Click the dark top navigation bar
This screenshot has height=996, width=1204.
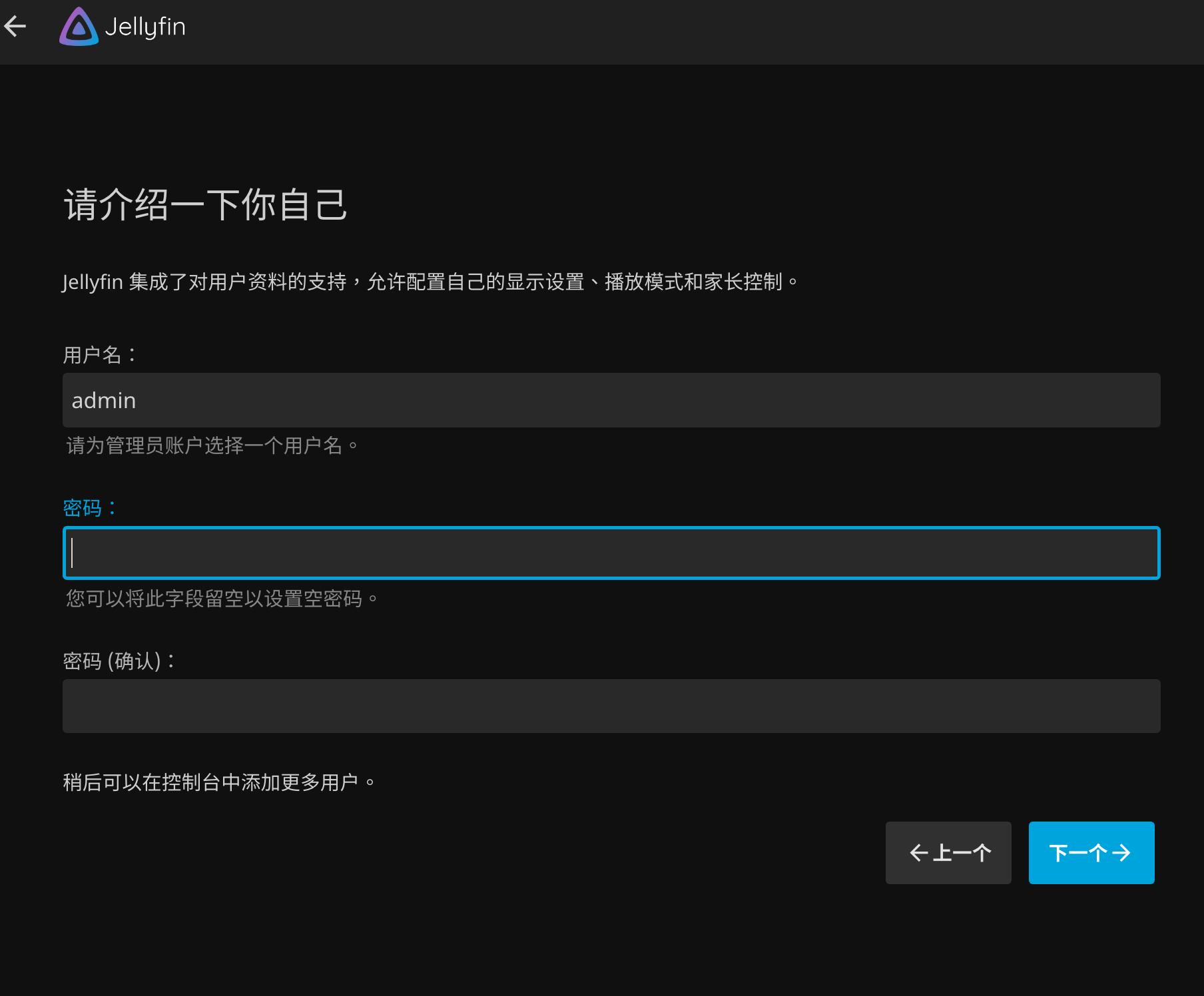[599, 31]
